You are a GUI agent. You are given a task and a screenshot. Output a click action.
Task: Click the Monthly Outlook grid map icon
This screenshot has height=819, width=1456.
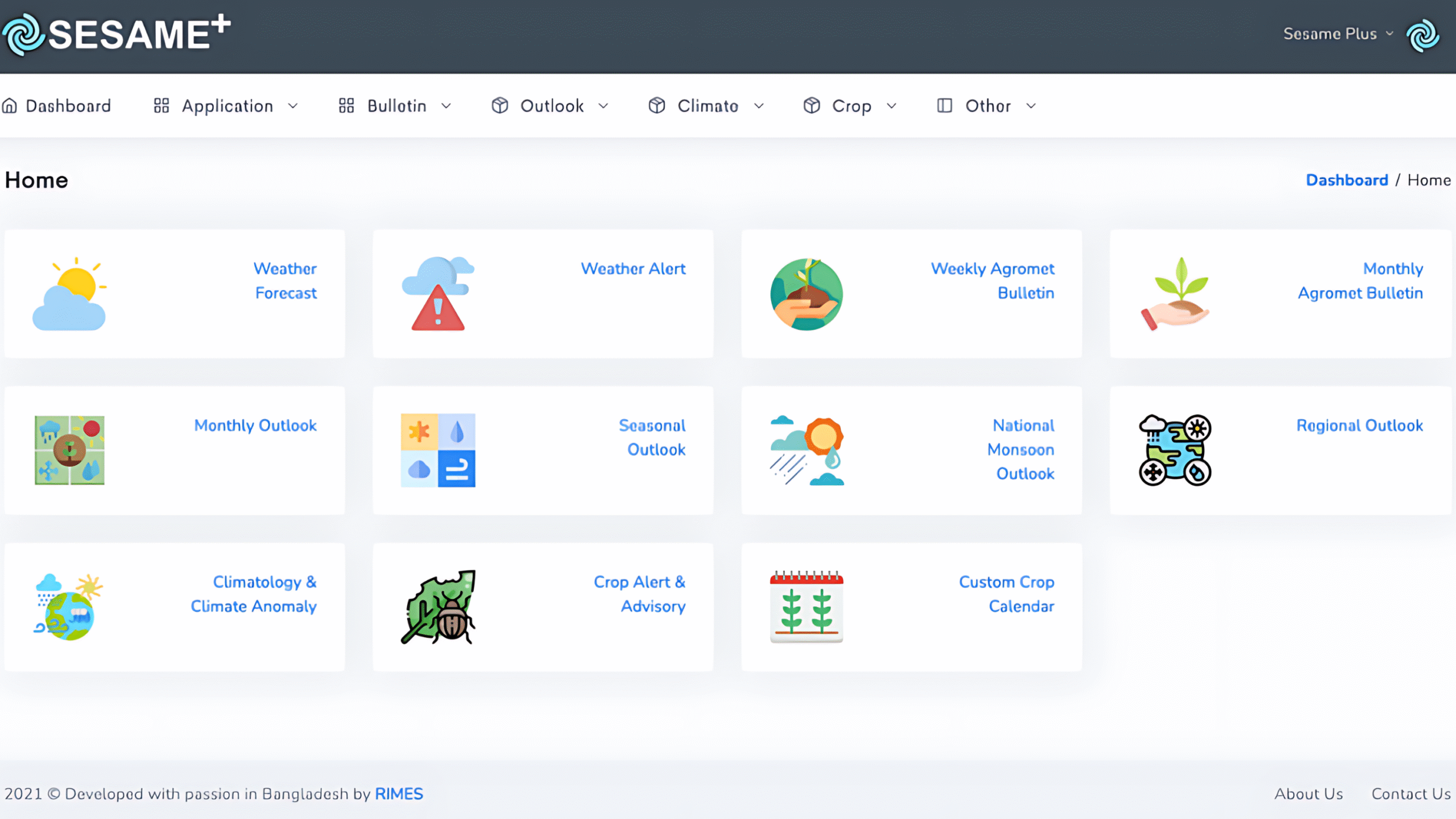(69, 450)
